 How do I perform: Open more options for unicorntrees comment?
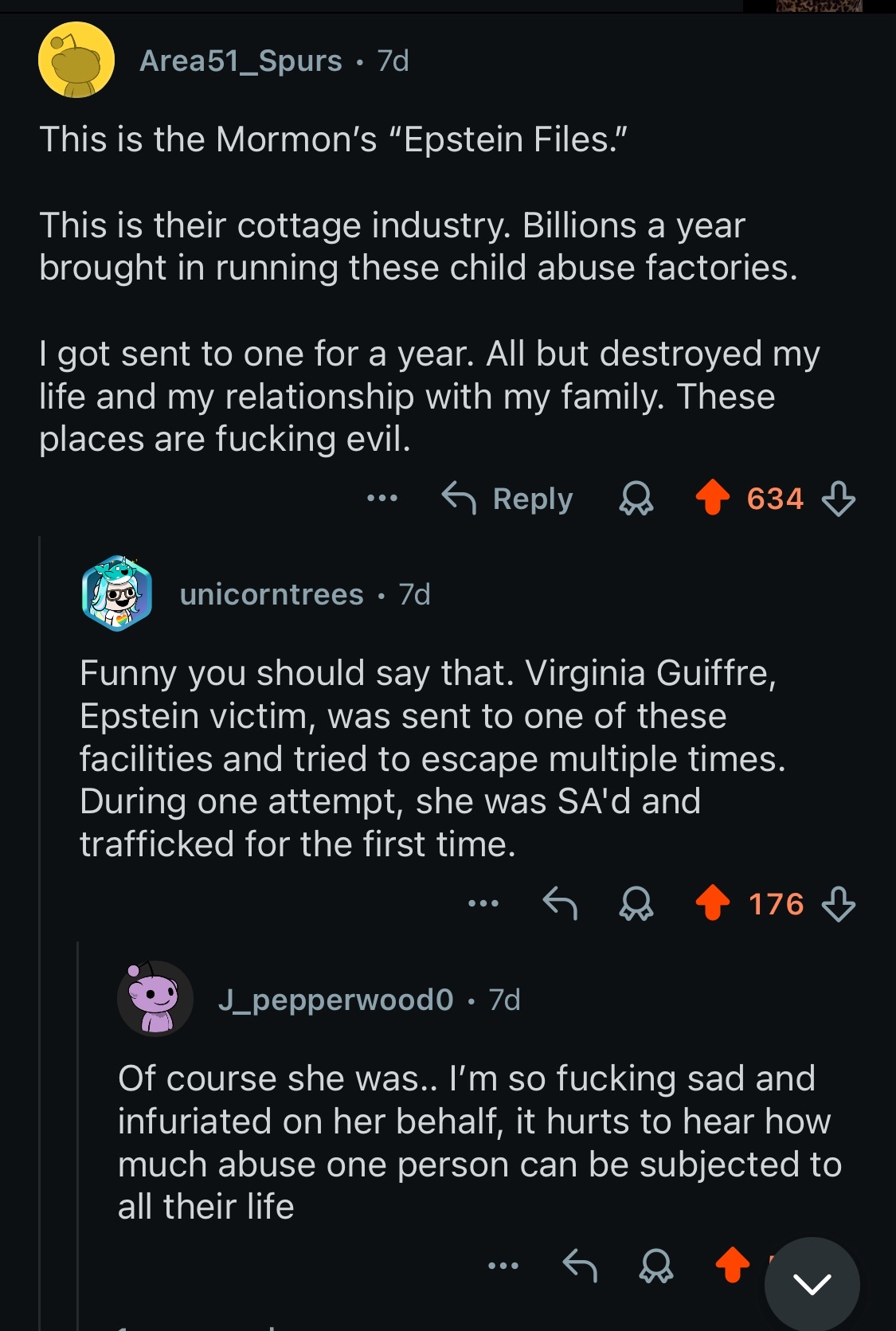coord(483,904)
